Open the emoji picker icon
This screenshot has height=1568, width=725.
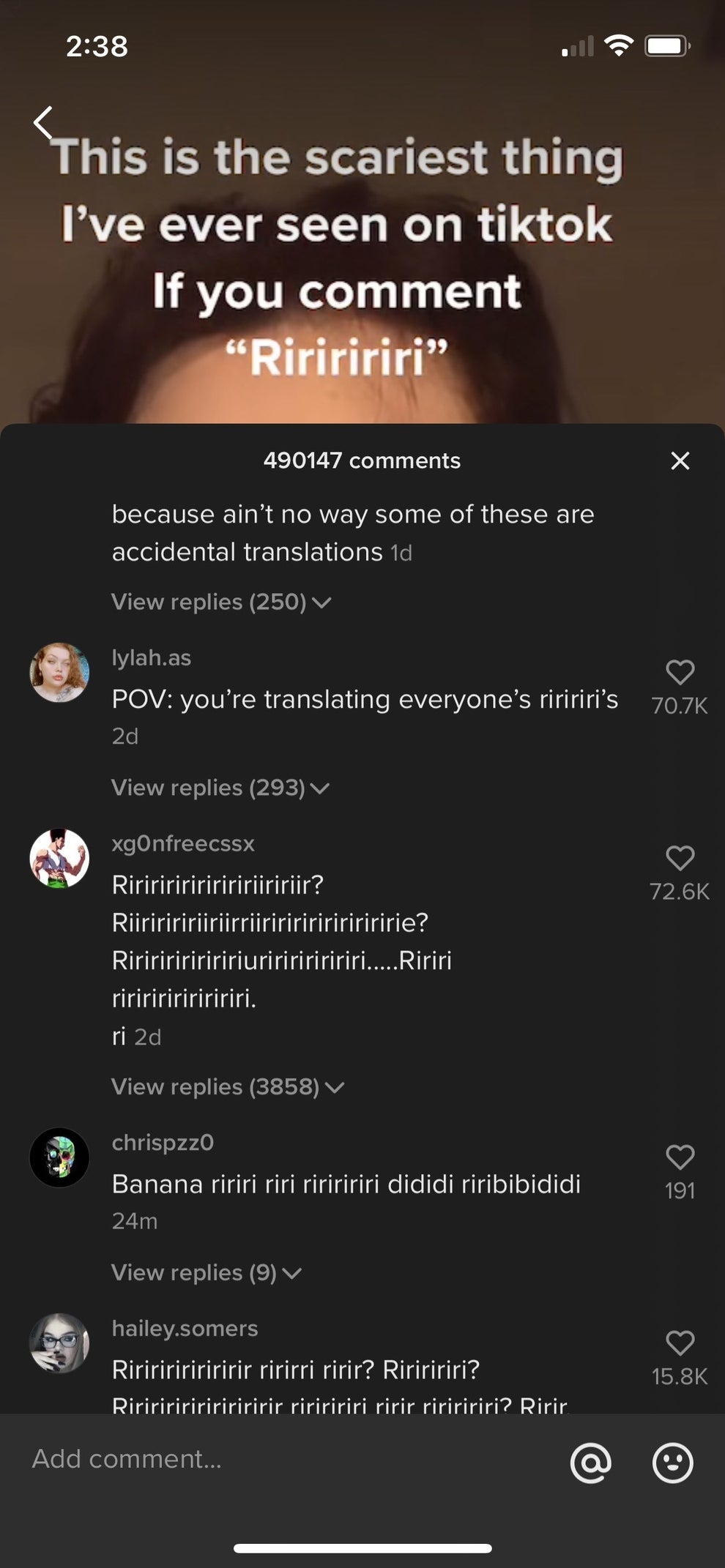(672, 1463)
